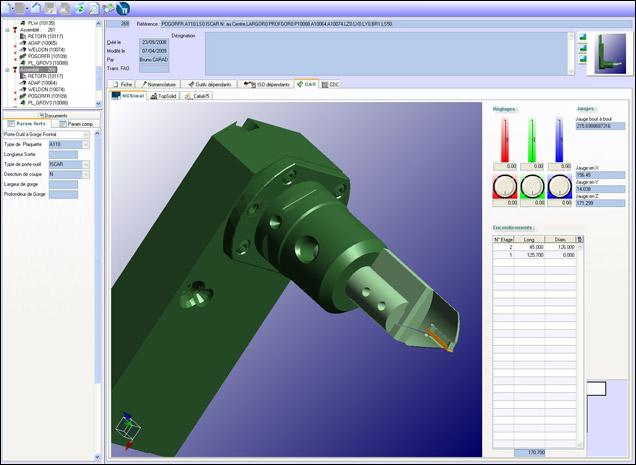Click the red vertical Réglages slider
This screenshot has width=636, height=465.
tap(508, 139)
